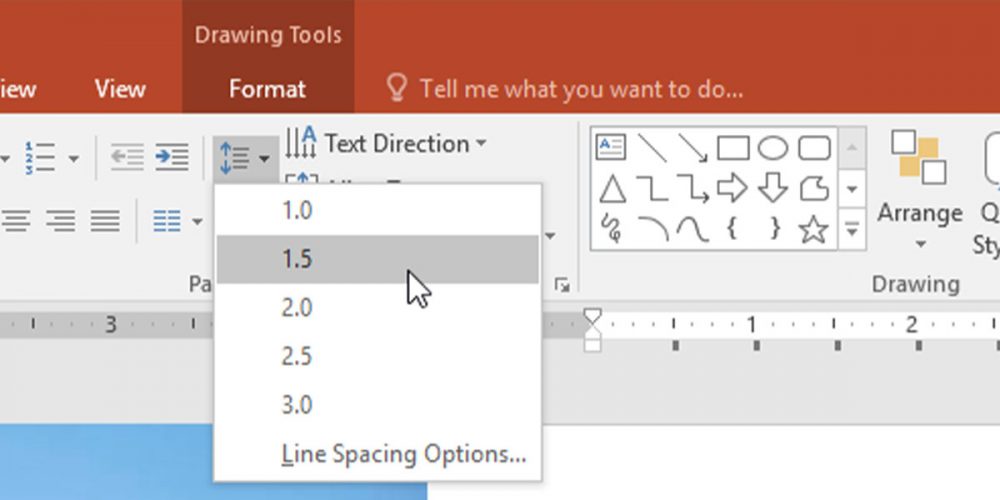The width and height of the screenshot is (1000, 500).
Task: Open the View tab
Action: pos(119,89)
